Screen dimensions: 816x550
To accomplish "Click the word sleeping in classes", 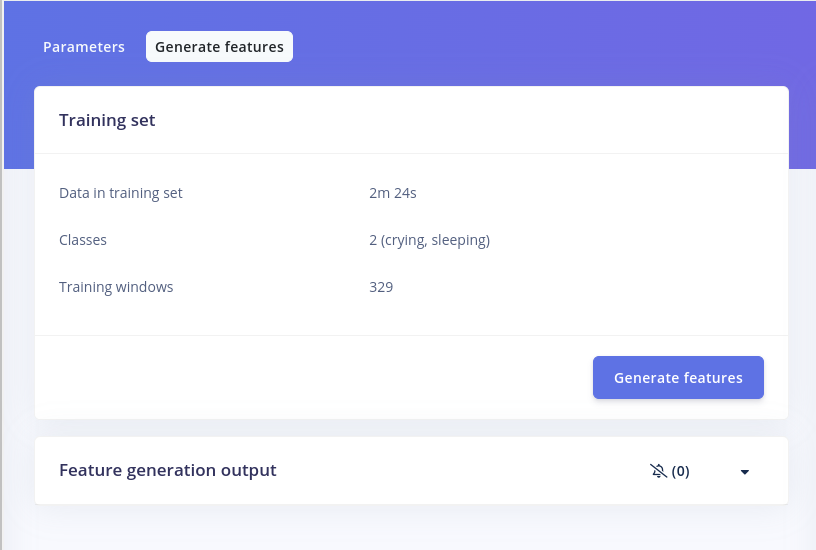I will [459, 240].
